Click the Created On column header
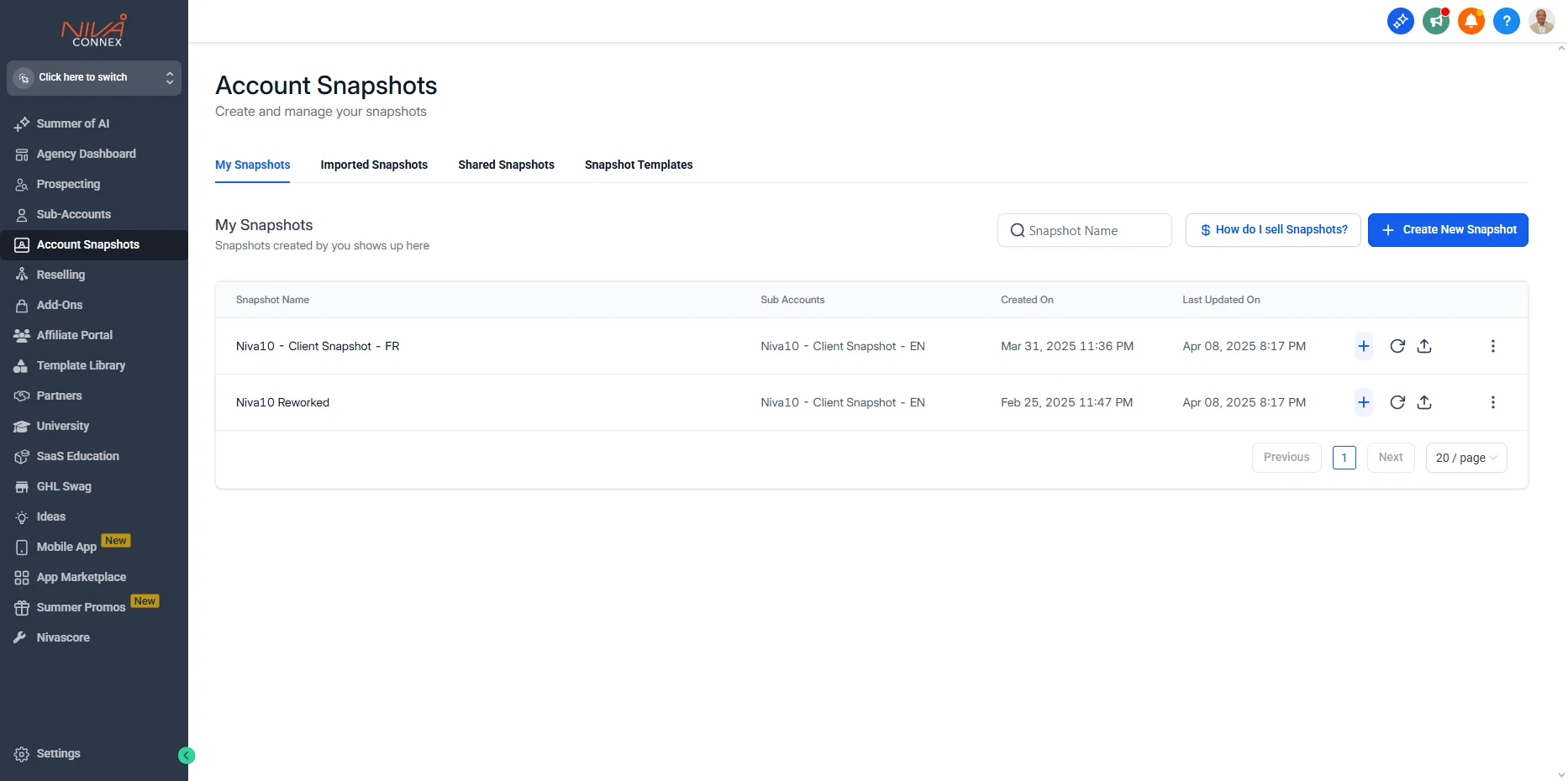Viewport: 1568px width, 781px height. coord(1027,300)
